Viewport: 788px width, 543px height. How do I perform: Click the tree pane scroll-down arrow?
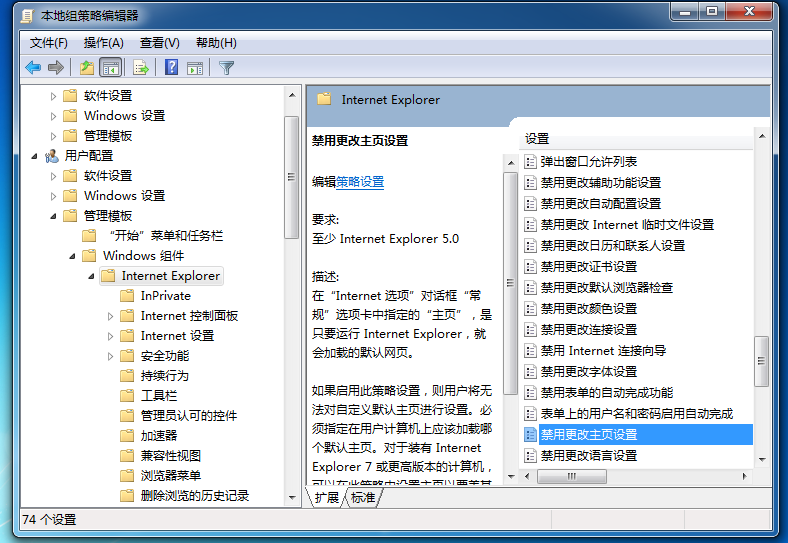pos(292,498)
